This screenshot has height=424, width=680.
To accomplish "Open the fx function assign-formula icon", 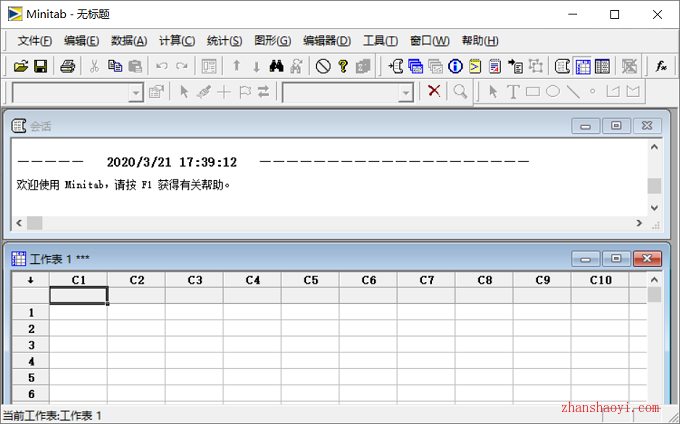I will (x=661, y=66).
